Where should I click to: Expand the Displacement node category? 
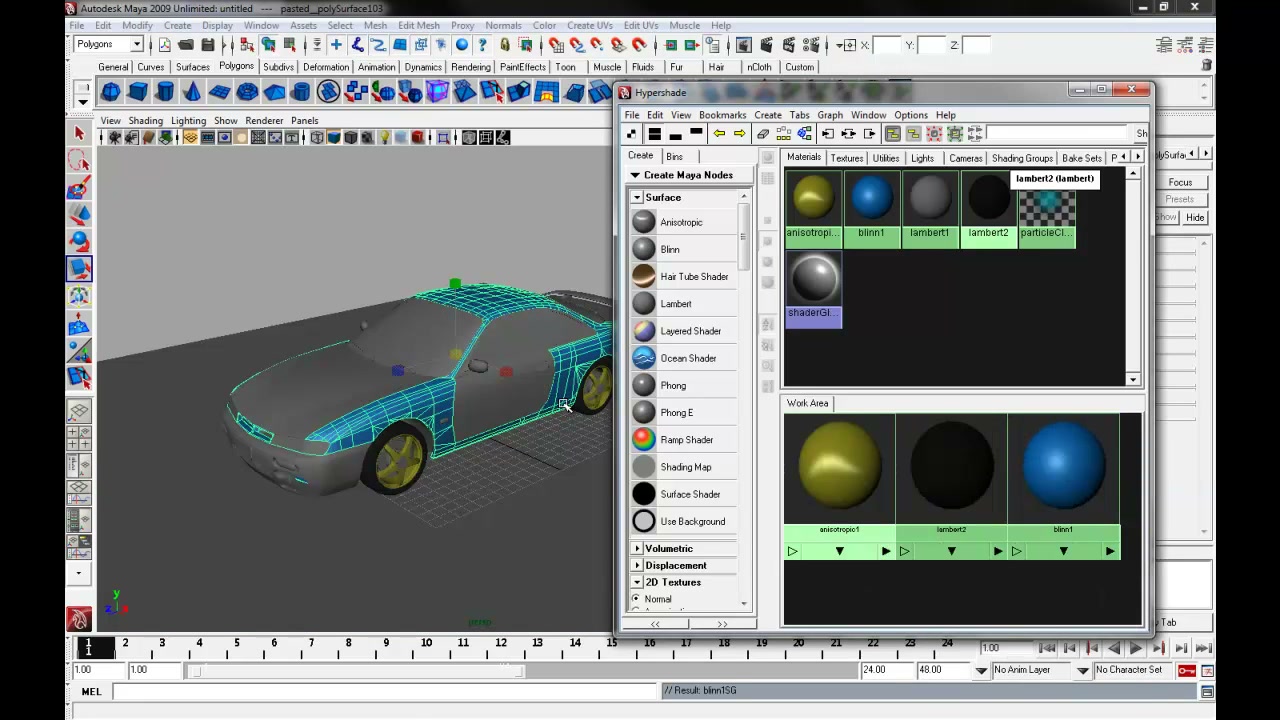click(637, 565)
